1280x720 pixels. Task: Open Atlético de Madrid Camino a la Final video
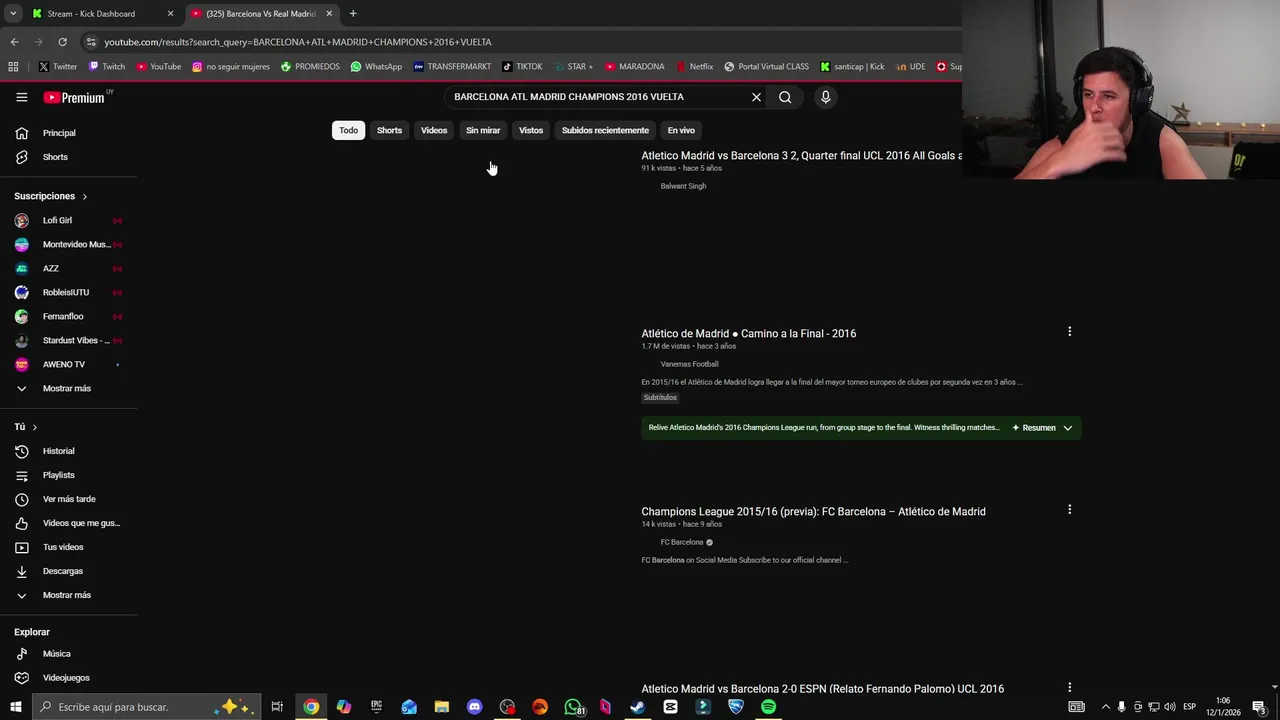click(x=748, y=334)
